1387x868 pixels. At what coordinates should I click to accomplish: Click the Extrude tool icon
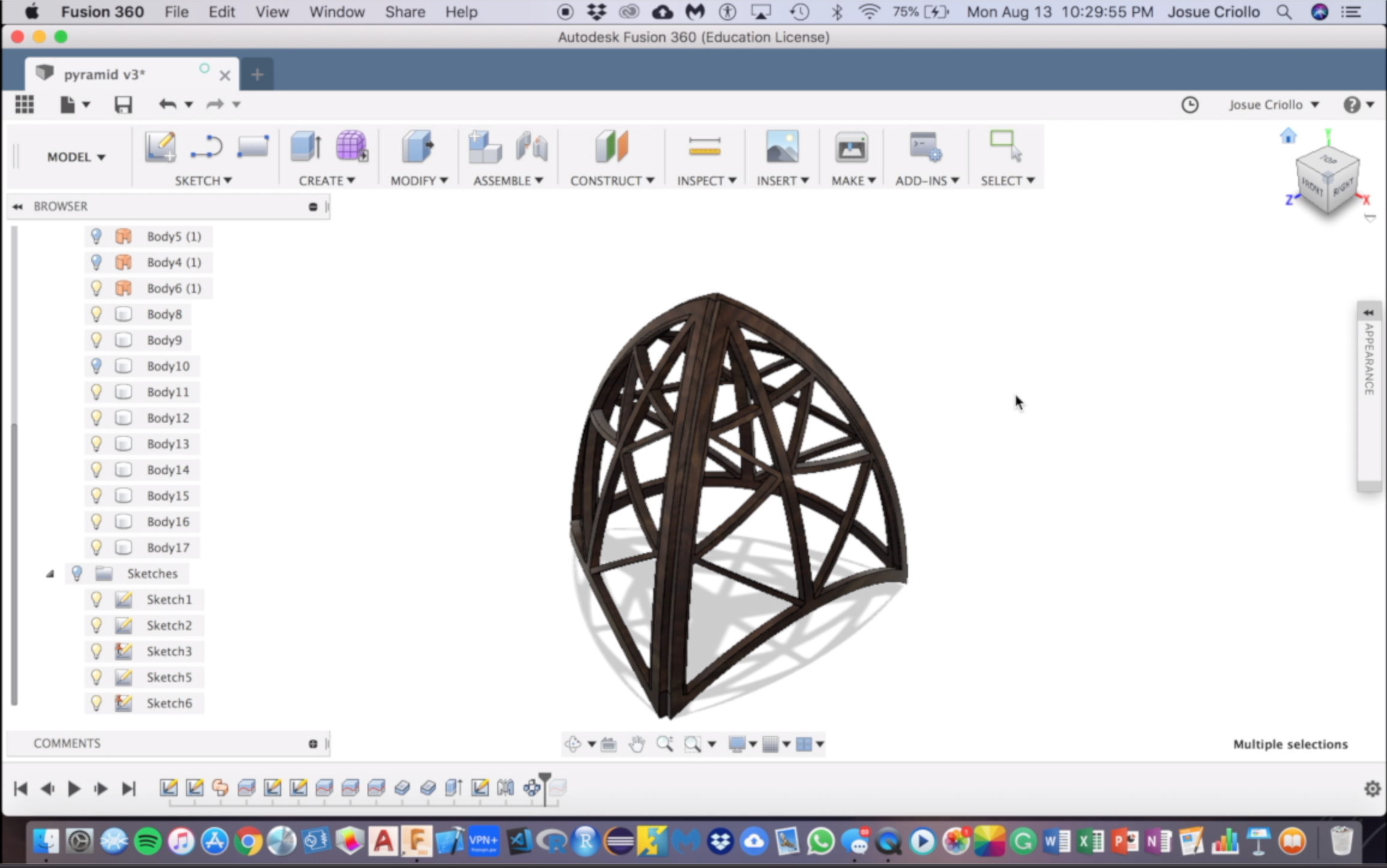tap(306, 147)
